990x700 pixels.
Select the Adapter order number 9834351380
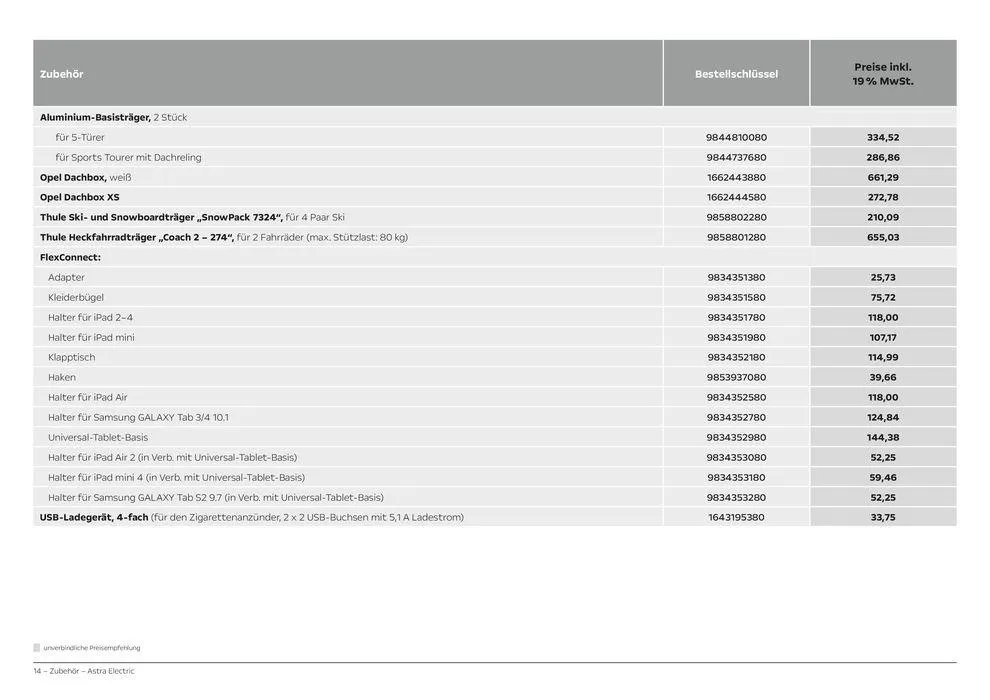736,277
